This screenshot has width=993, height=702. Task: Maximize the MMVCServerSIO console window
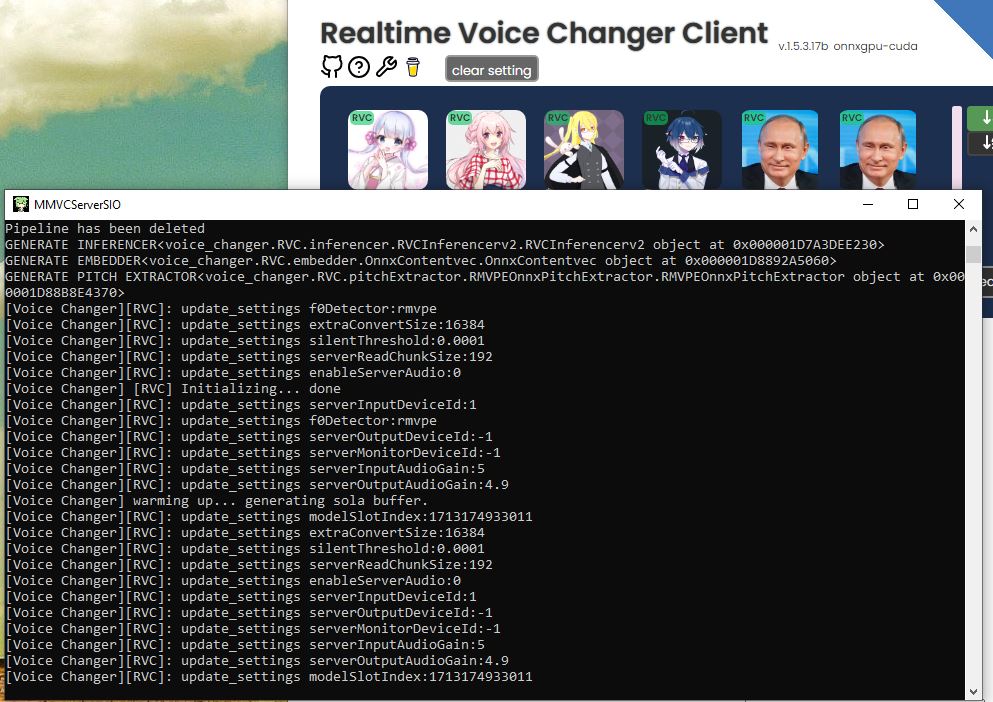pos(913,204)
